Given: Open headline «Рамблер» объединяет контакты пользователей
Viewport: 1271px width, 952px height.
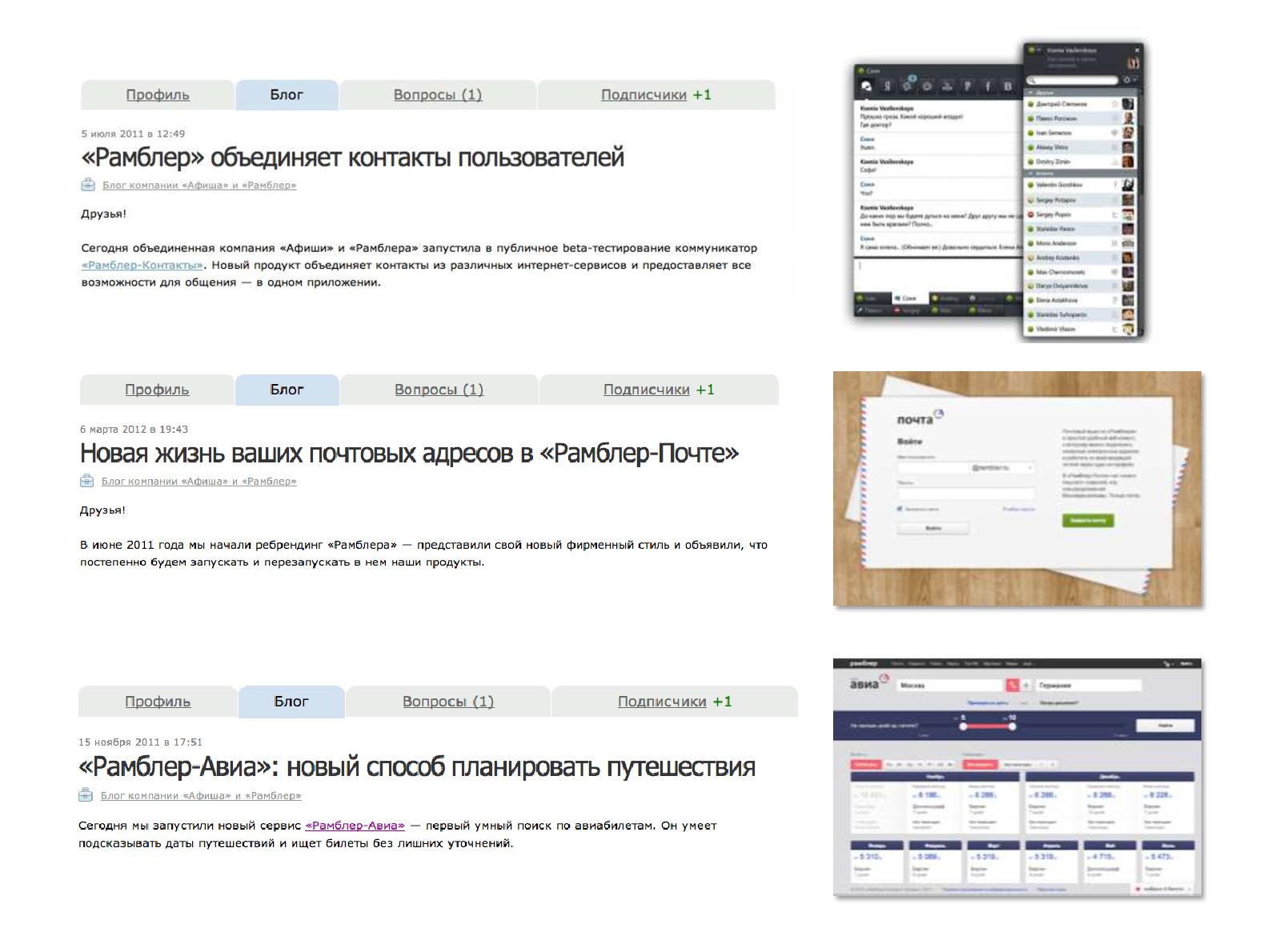Looking at the screenshot, I should tap(352, 158).
